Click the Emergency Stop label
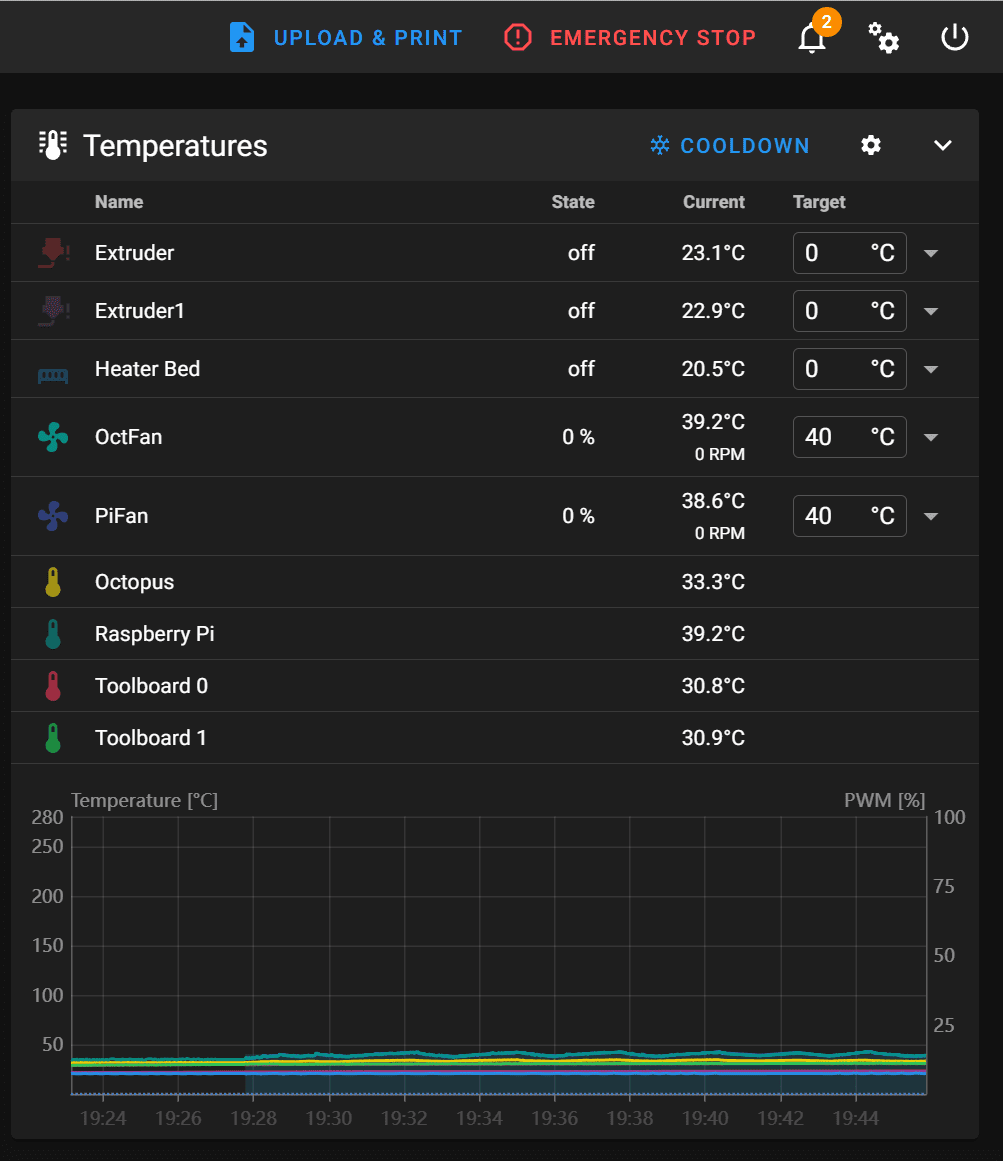The height and width of the screenshot is (1161, 1003). [653, 38]
